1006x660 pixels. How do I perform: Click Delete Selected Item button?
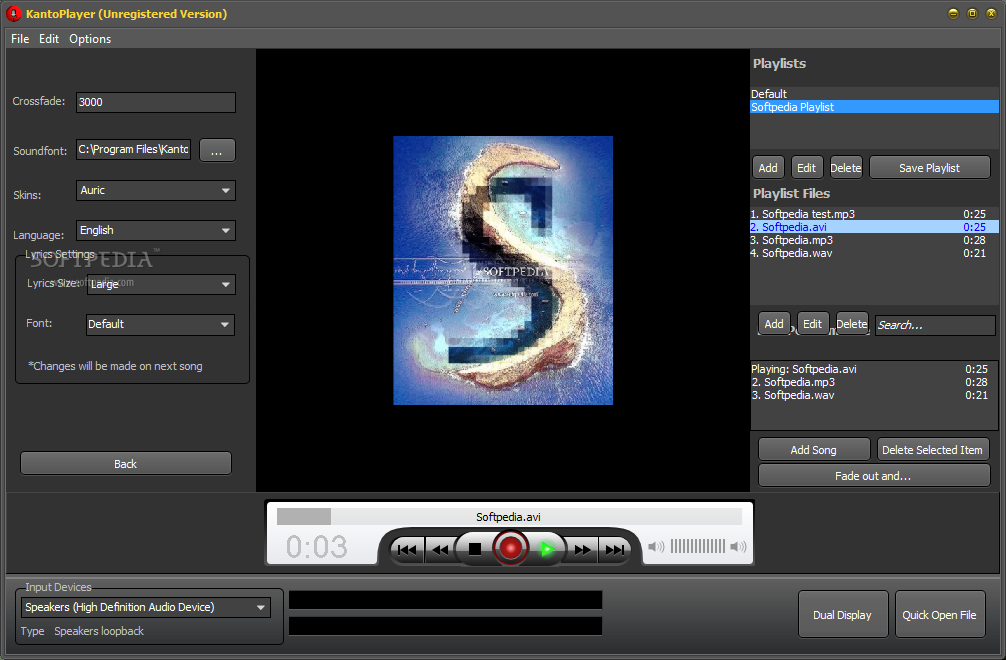coord(932,450)
